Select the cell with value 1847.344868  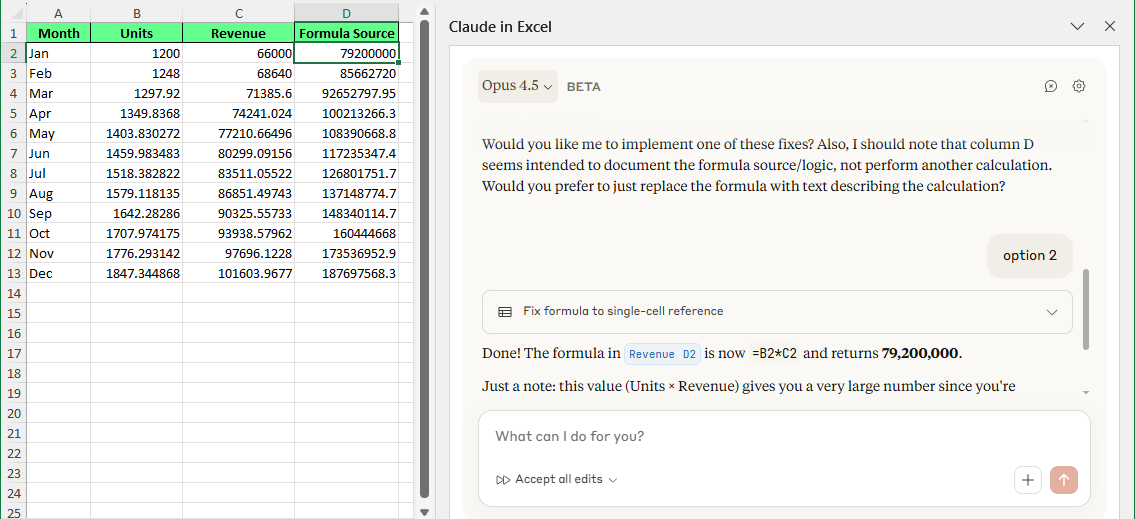click(137, 274)
